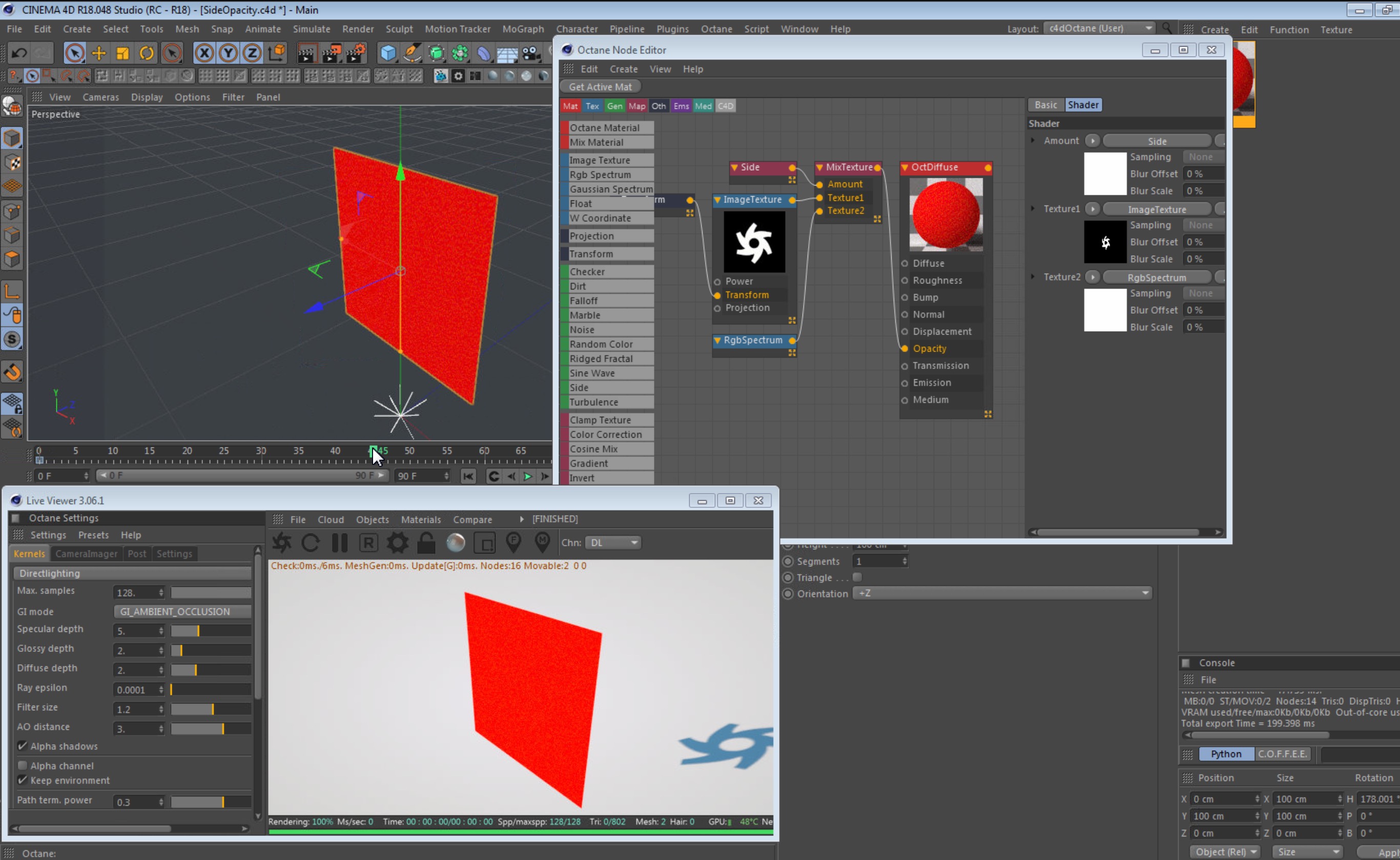Enable the Alpha channel checkbox
This screenshot has width=1400, height=860.
point(23,765)
